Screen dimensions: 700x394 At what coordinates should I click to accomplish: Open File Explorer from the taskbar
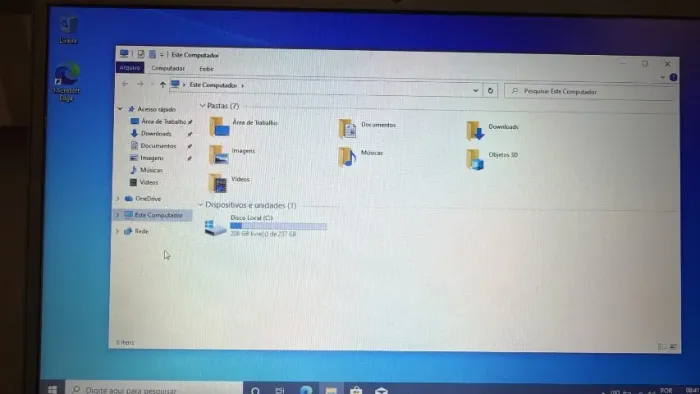331,390
